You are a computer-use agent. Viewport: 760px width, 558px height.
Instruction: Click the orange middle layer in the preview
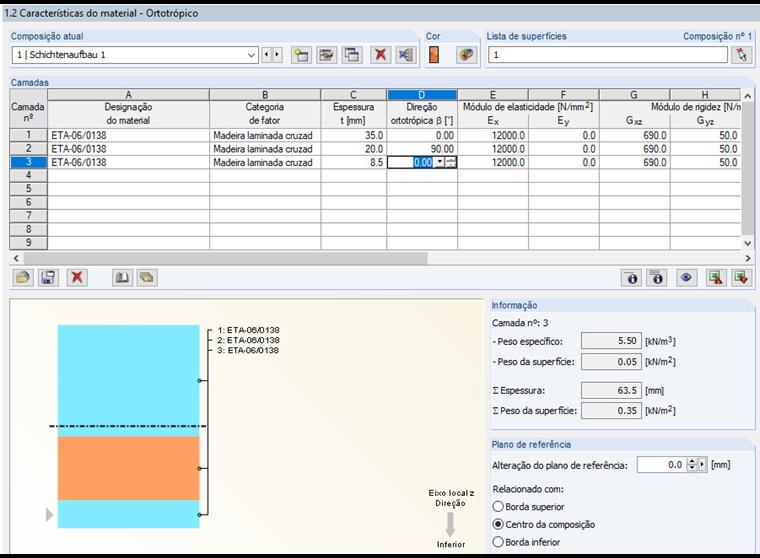click(128, 468)
